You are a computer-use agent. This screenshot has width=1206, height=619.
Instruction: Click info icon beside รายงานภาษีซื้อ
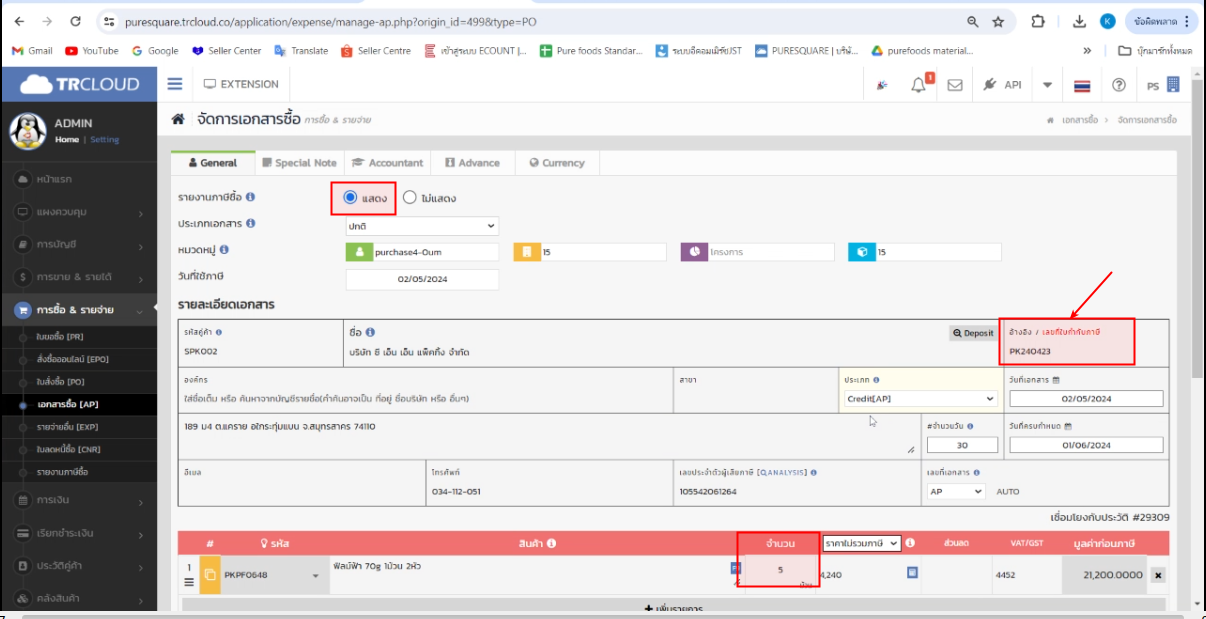pos(250,197)
